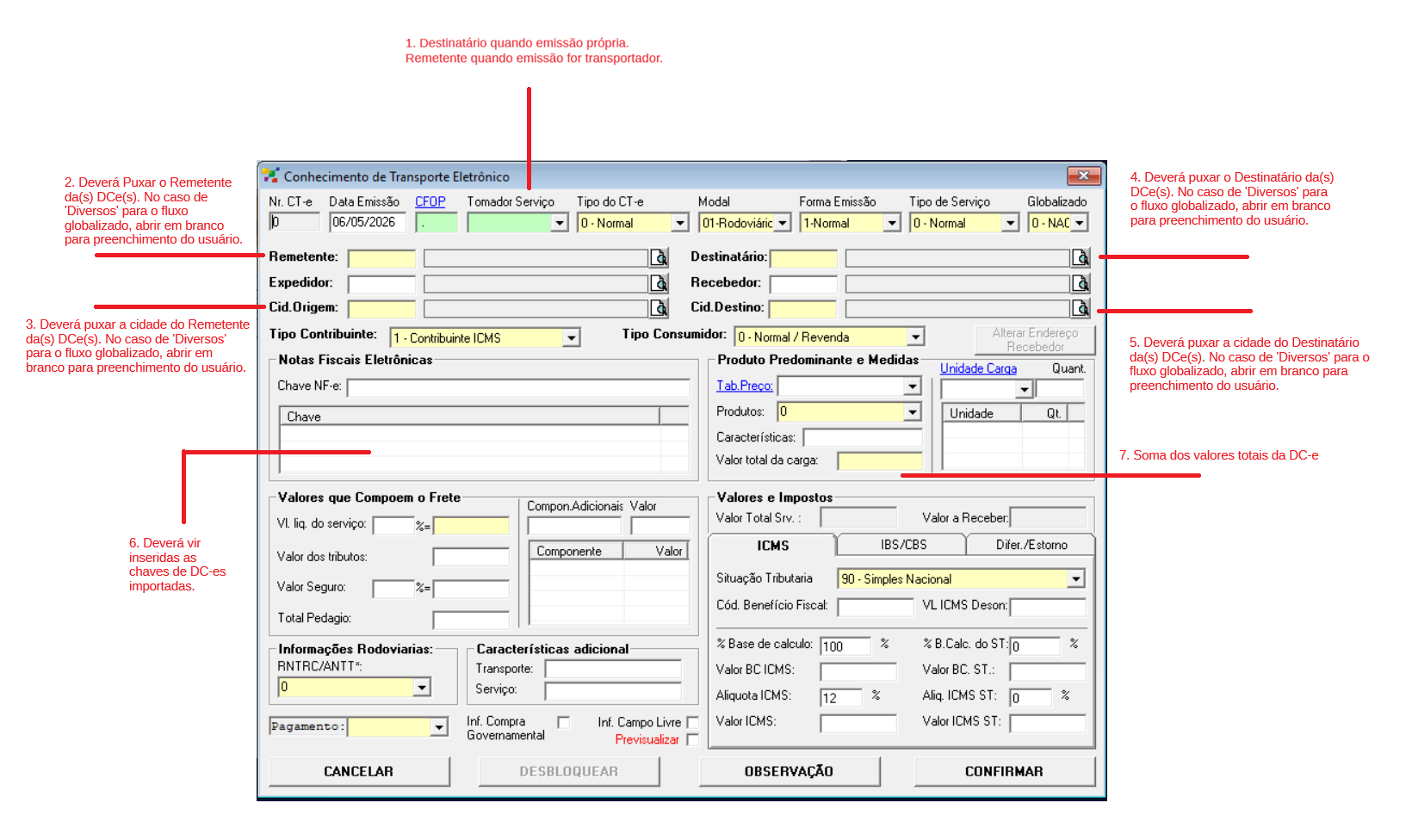The height and width of the screenshot is (840, 1412).
Task: Open the Recebedor lookup search icon
Action: [1081, 283]
